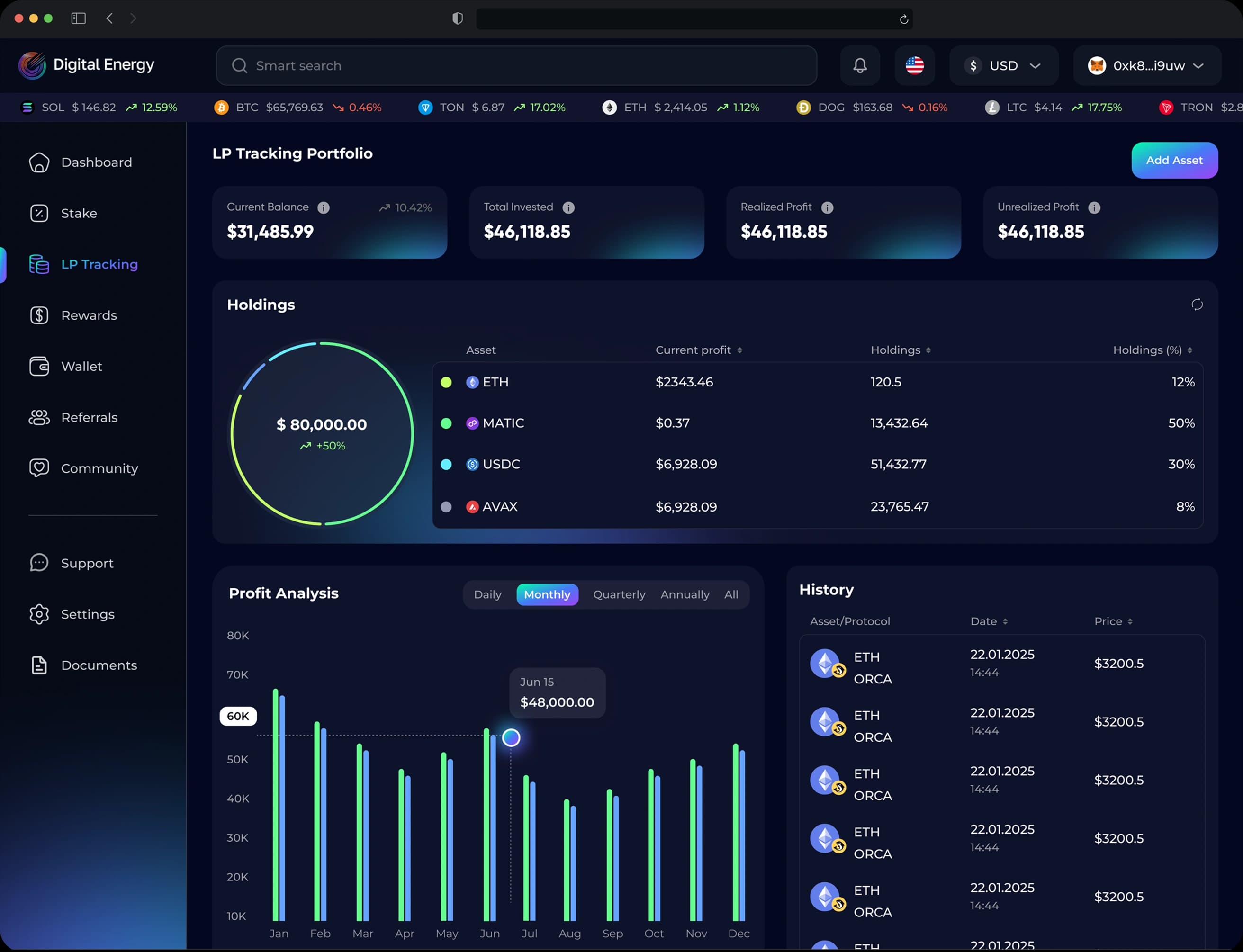Switch chart to Quarterly view
The width and height of the screenshot is (1243, 952).
tap(619, 594)
